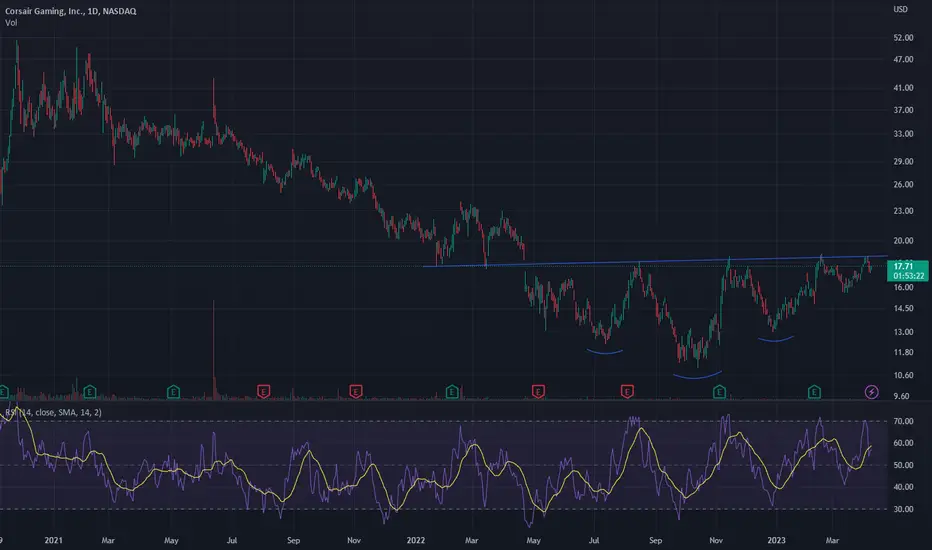Click the 41.00 price scale label

pos(903,87)
